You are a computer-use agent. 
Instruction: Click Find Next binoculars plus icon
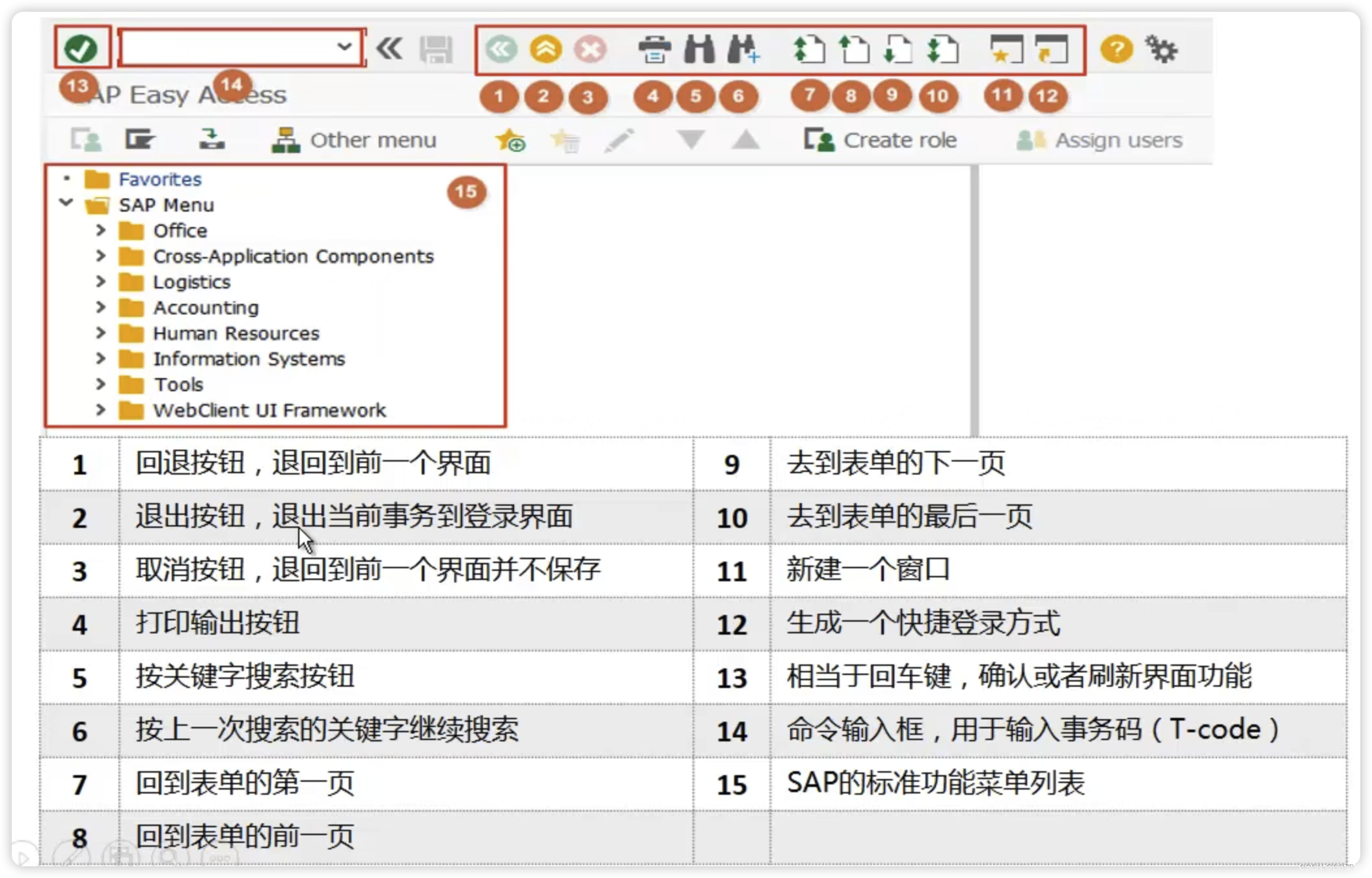coord(743,49)
